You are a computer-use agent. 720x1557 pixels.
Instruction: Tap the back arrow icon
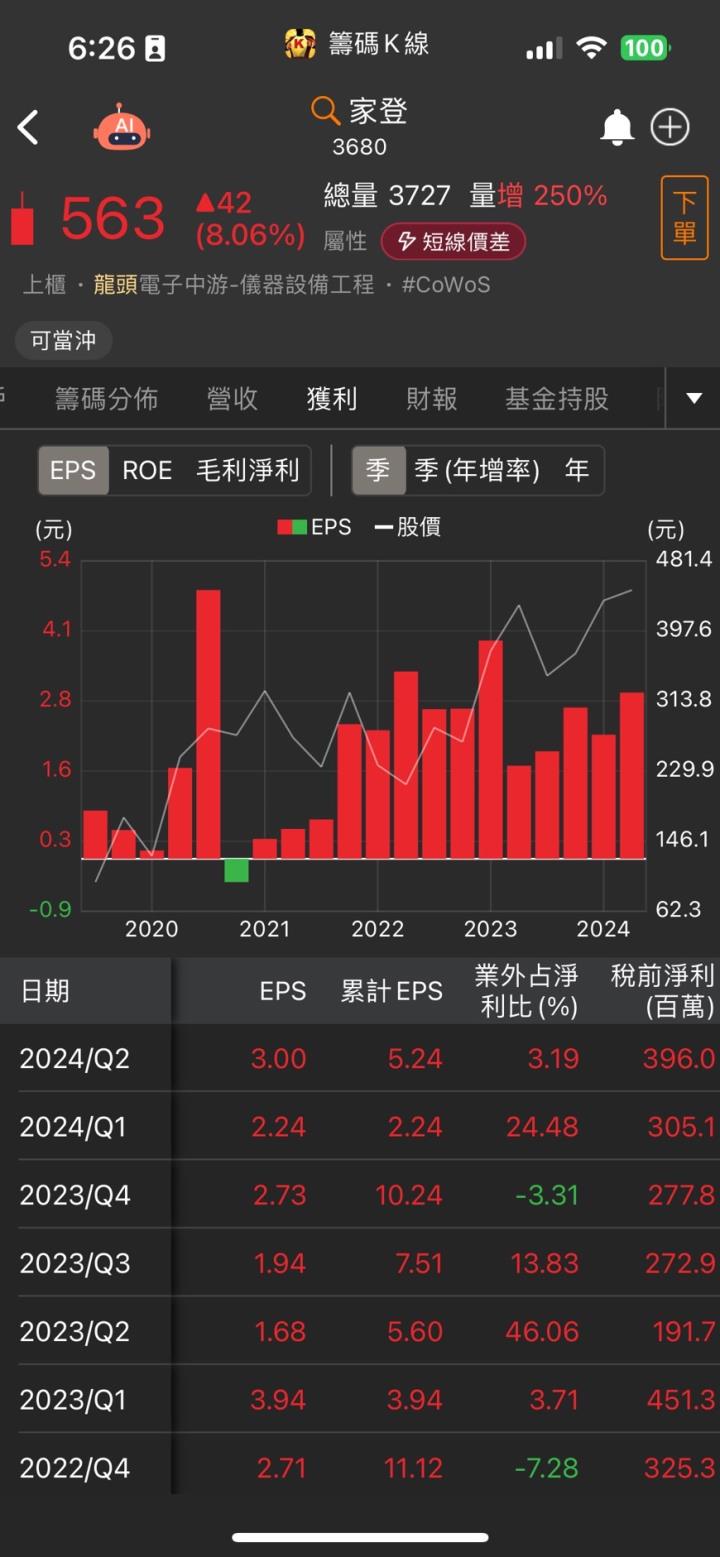pos(28,128)
